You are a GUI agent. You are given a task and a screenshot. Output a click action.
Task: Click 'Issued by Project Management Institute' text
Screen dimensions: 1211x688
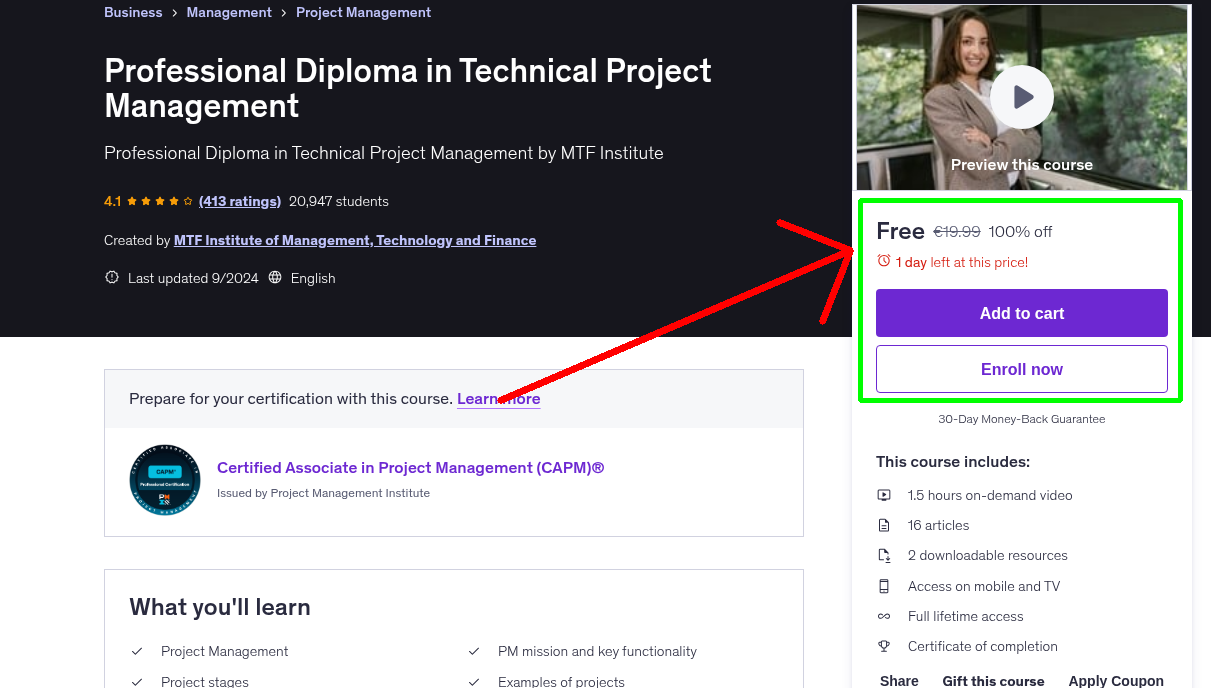(323, 493)
